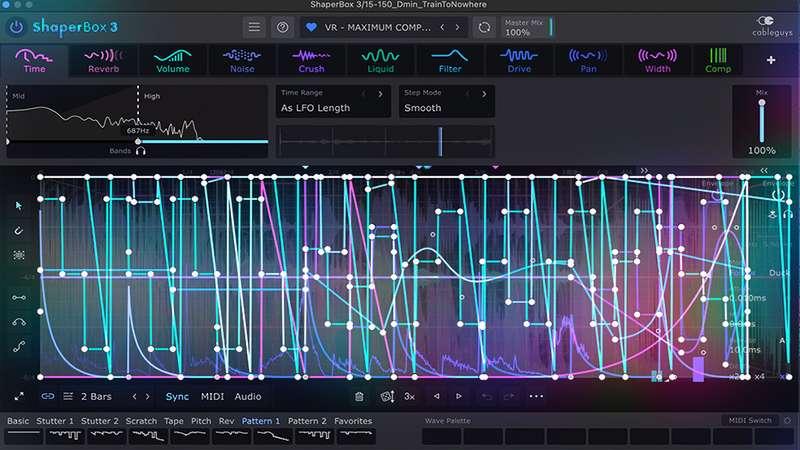
Task: Toggle the MIDI Switch button
Action: coord(750,420)
